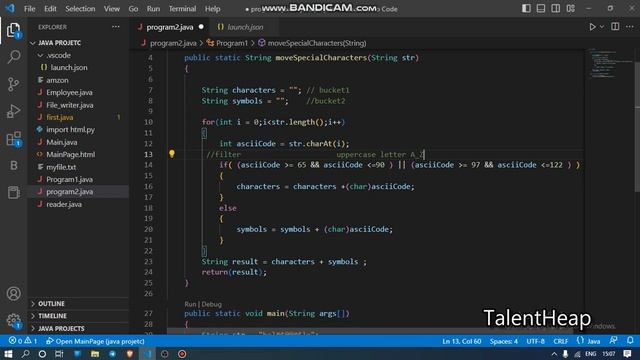
Task: Open the Run menu
Action: coord(153,9)
